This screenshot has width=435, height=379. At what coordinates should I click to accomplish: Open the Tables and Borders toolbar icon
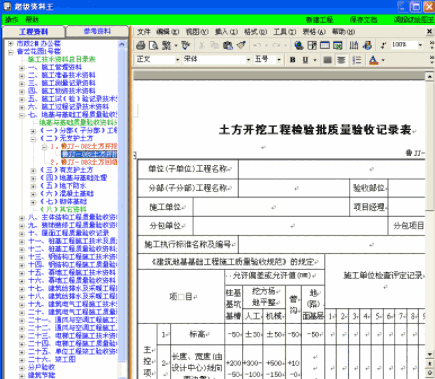tap(312, 45)
